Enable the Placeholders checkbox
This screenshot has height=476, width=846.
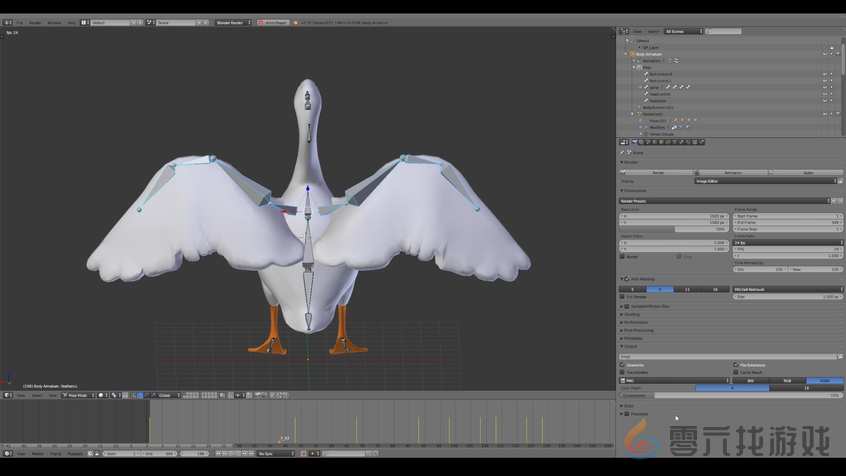pos(623,372)
